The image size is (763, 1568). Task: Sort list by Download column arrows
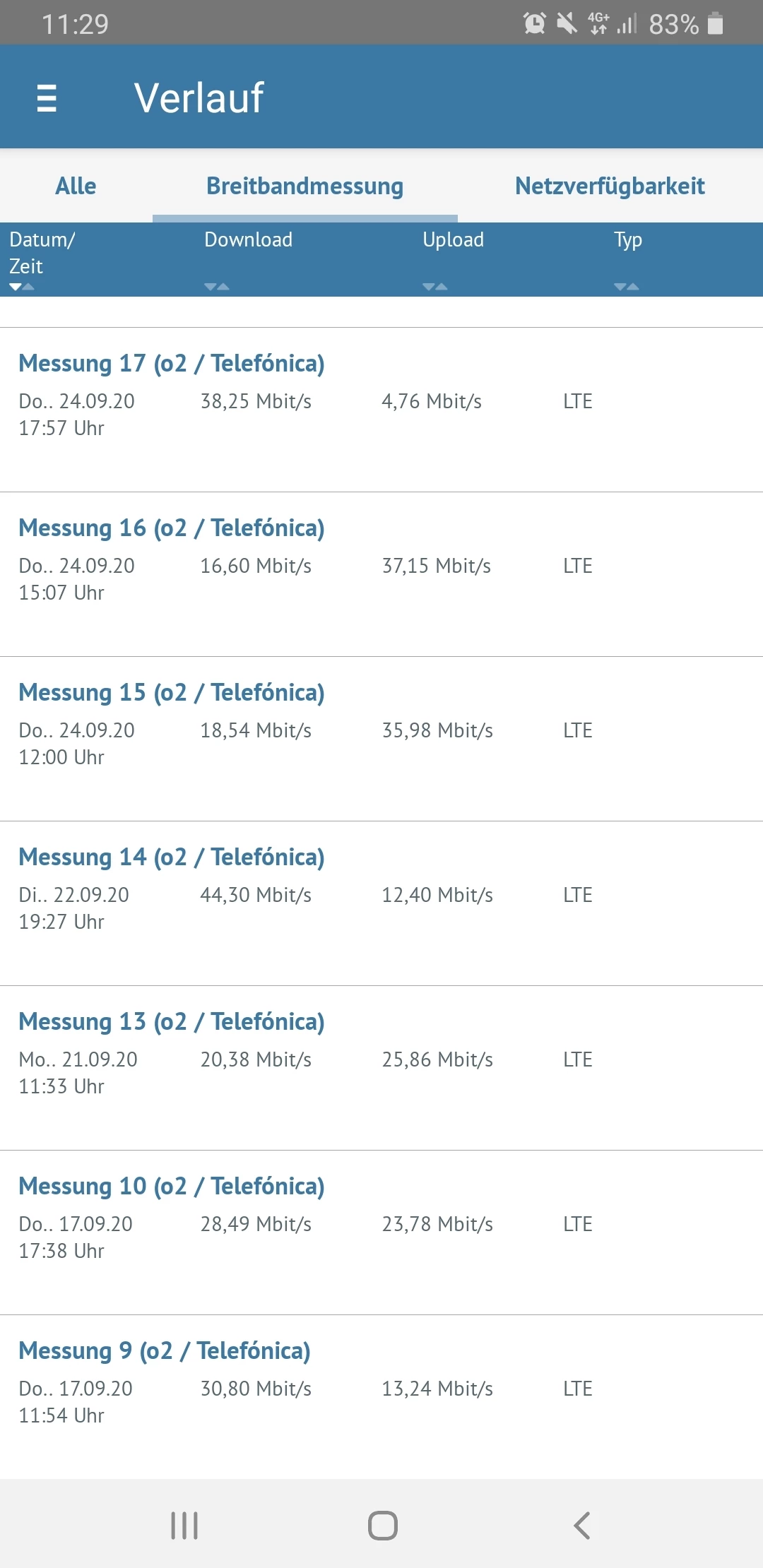pyautogui.click(x=217, y=287)
